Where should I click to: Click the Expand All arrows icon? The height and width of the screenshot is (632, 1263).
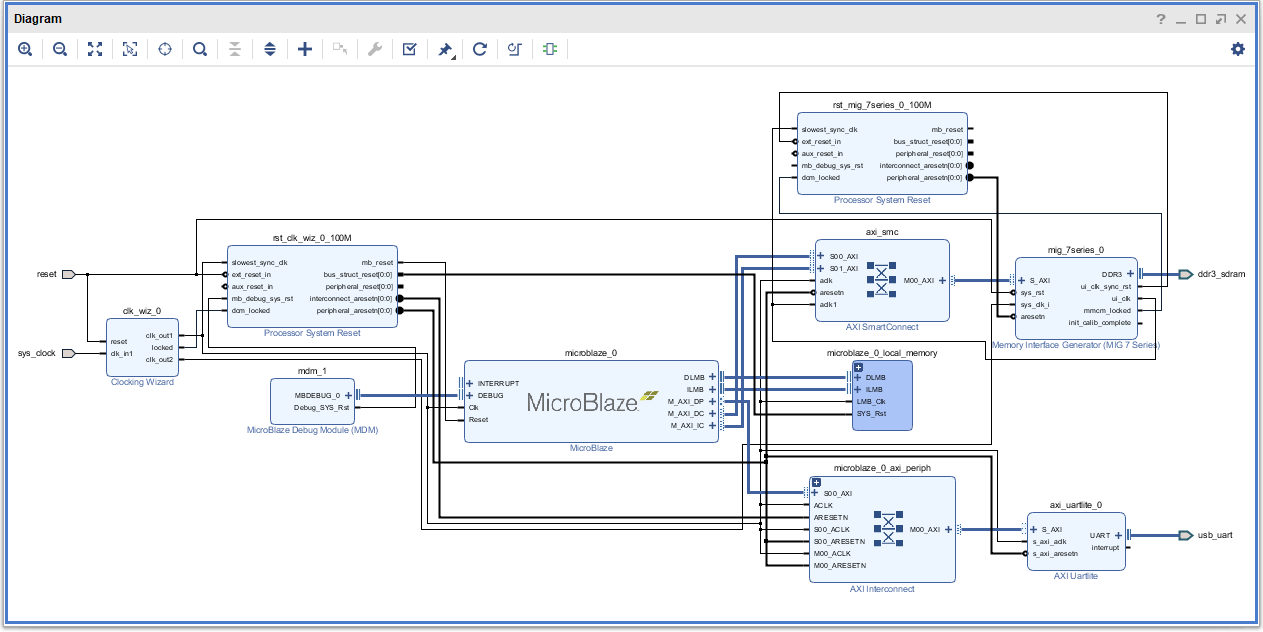point(270,49)
